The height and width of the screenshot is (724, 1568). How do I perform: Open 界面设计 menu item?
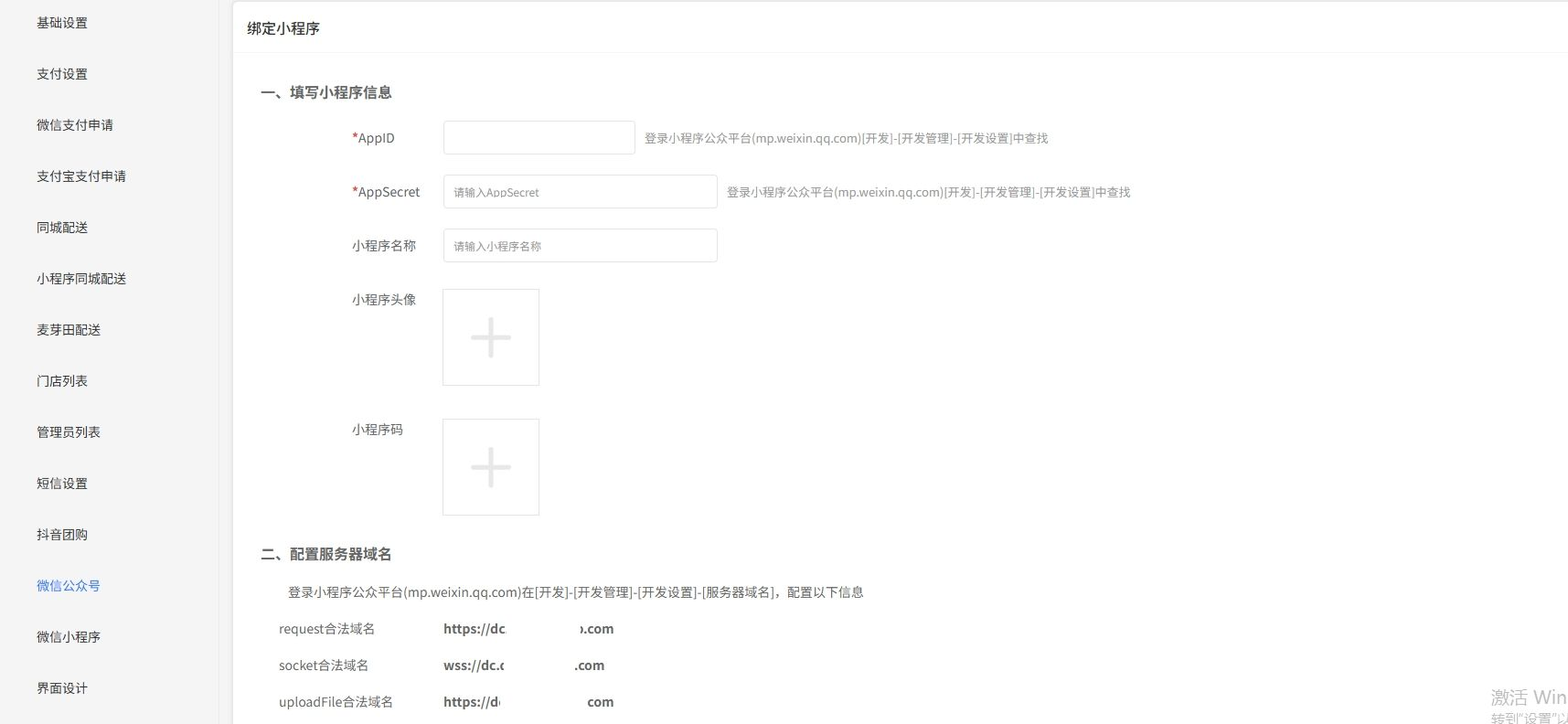tap(62, 688)
